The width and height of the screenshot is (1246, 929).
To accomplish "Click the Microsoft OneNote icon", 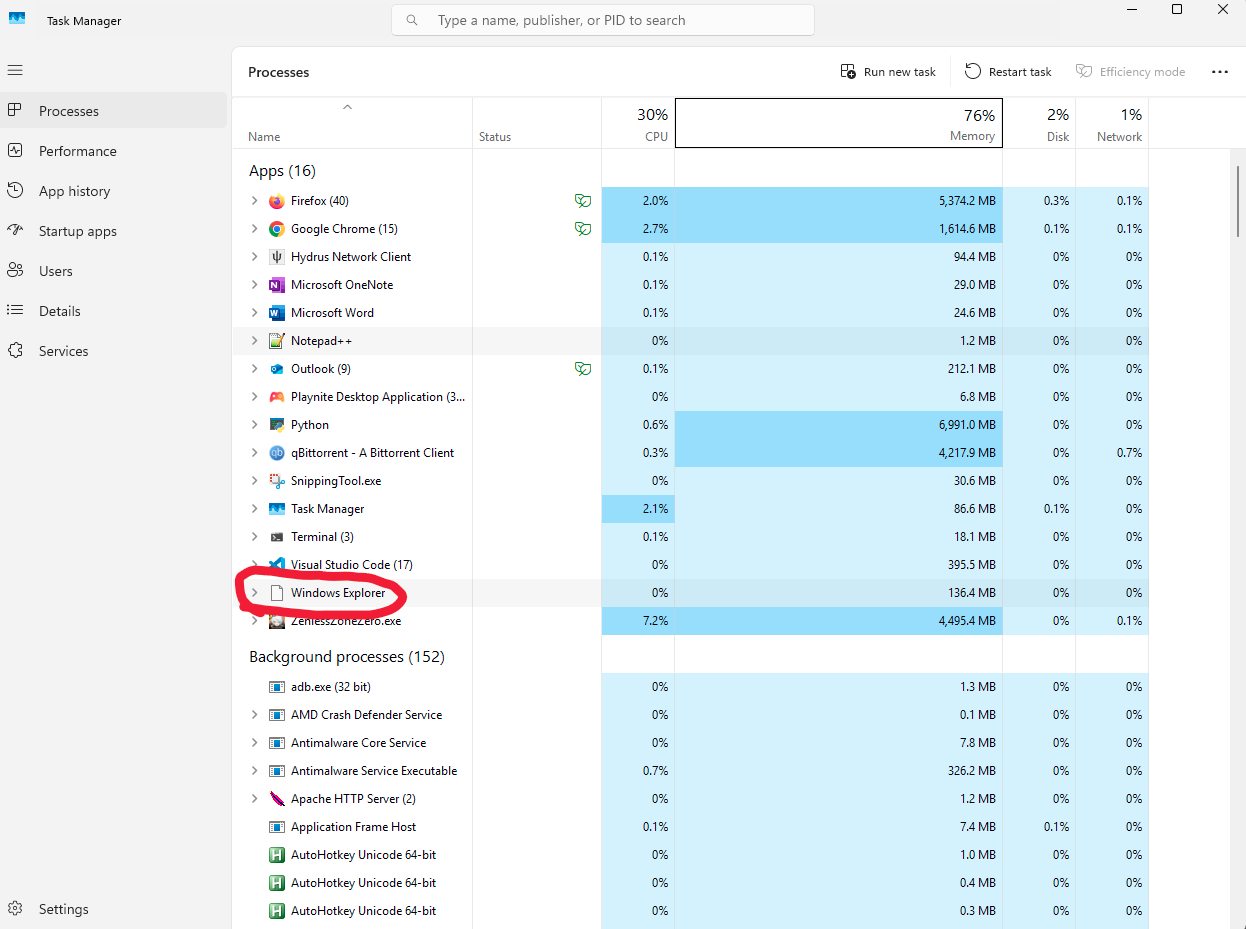I will click(x=277, y=285).
